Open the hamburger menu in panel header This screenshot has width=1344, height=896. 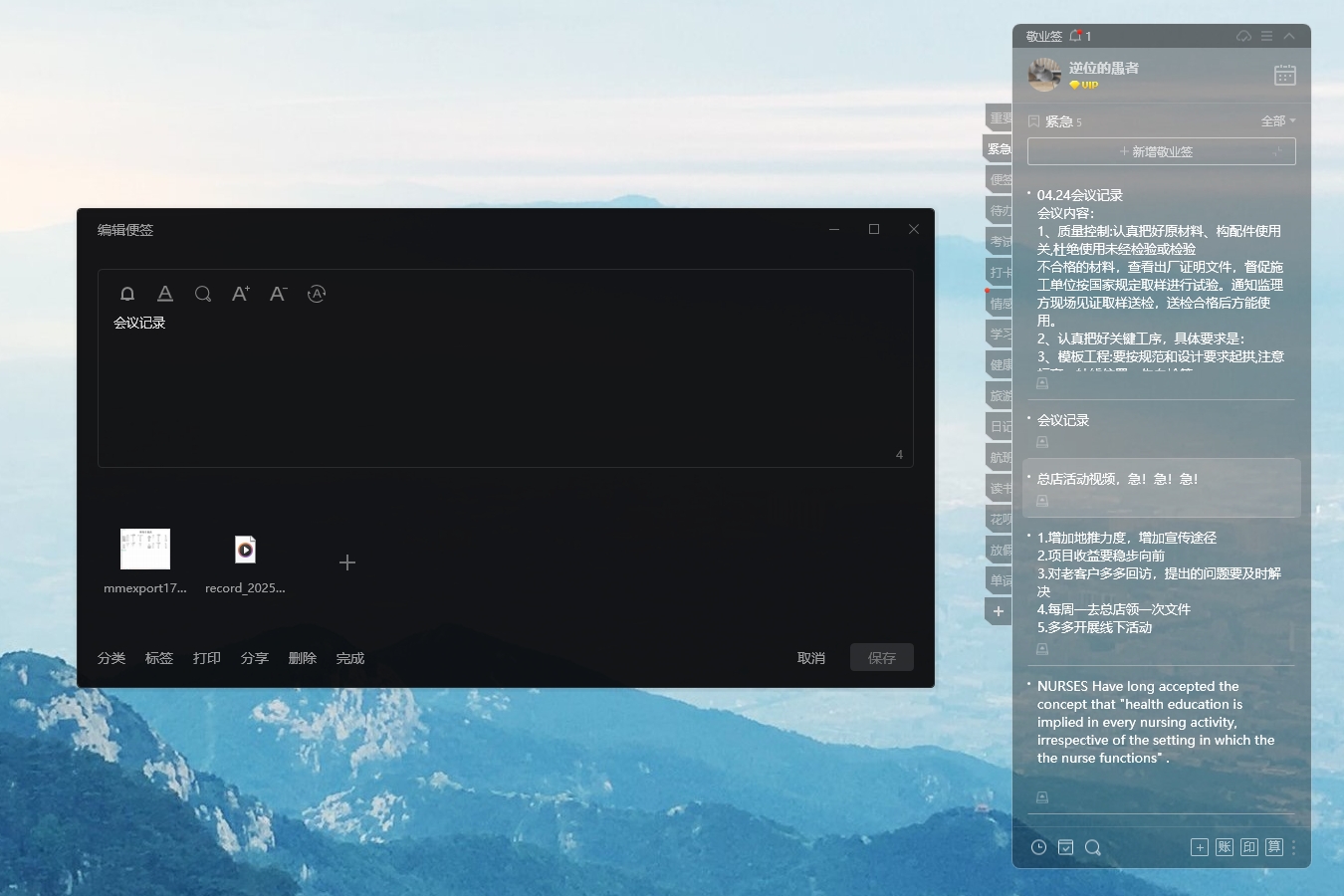tap(1266, 36)
